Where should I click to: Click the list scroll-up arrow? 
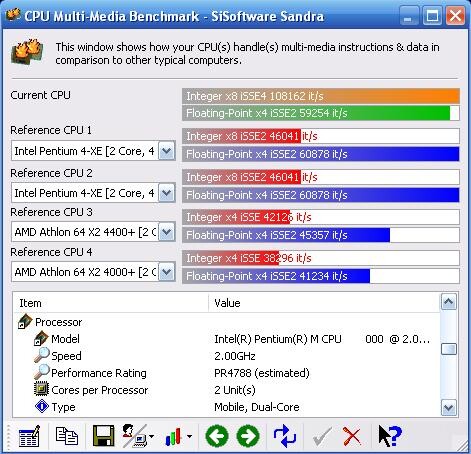pyautogui.click(x=449, y=302)
